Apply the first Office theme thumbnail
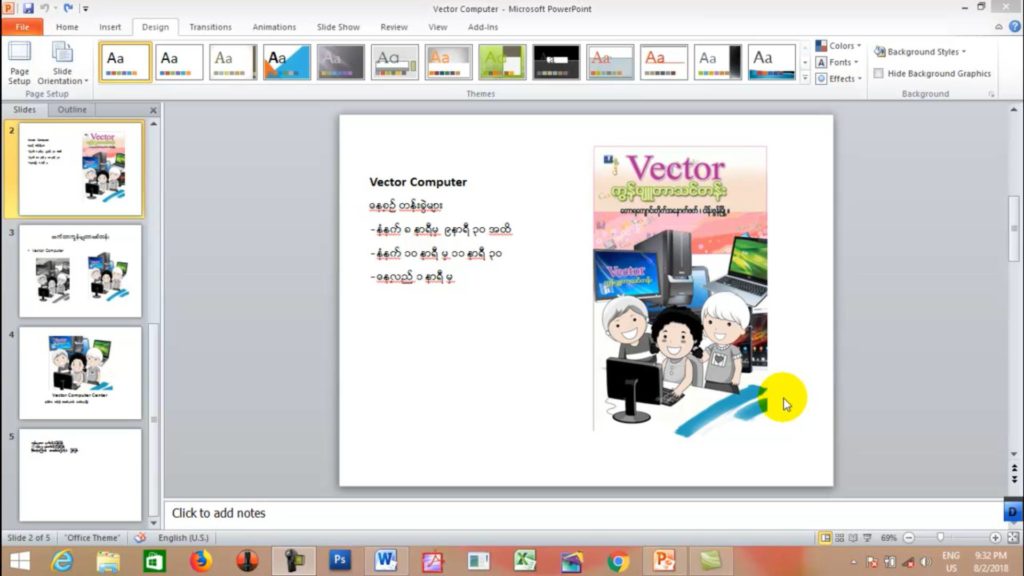The height and width of the screenshot is (576, 1024). 125,62
